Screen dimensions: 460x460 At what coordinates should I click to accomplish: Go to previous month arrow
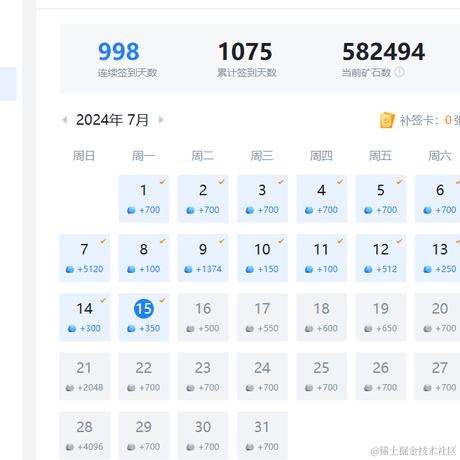pyautogui.click(x=65, y=120)
